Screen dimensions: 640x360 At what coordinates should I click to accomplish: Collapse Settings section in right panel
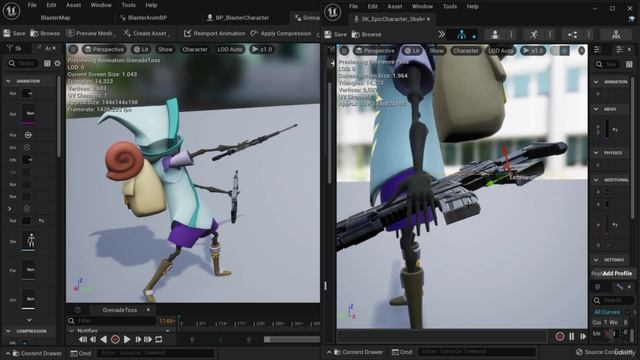click(x=596, y=260)
